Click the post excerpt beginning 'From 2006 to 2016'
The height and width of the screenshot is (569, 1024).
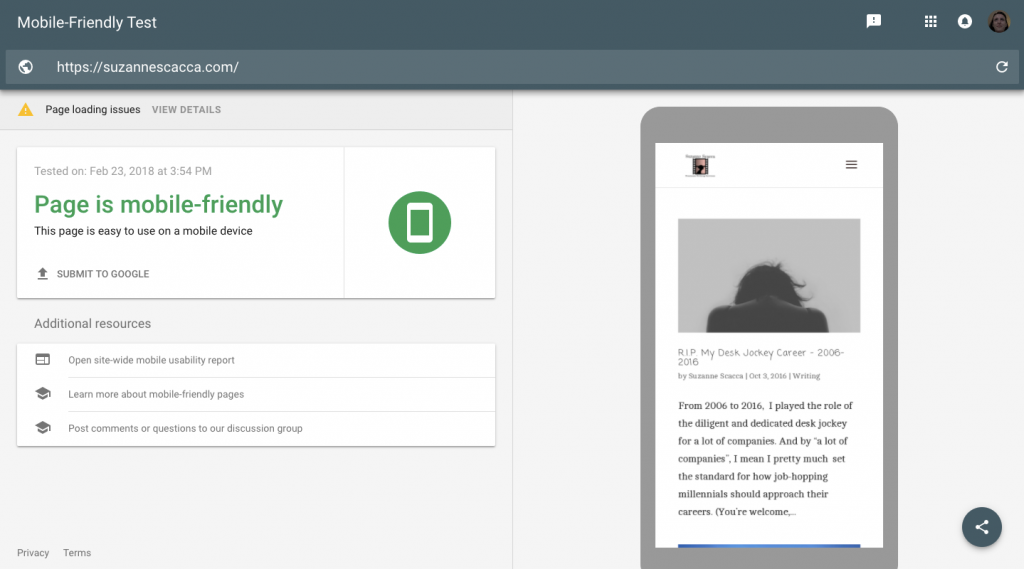click(765, 459)
